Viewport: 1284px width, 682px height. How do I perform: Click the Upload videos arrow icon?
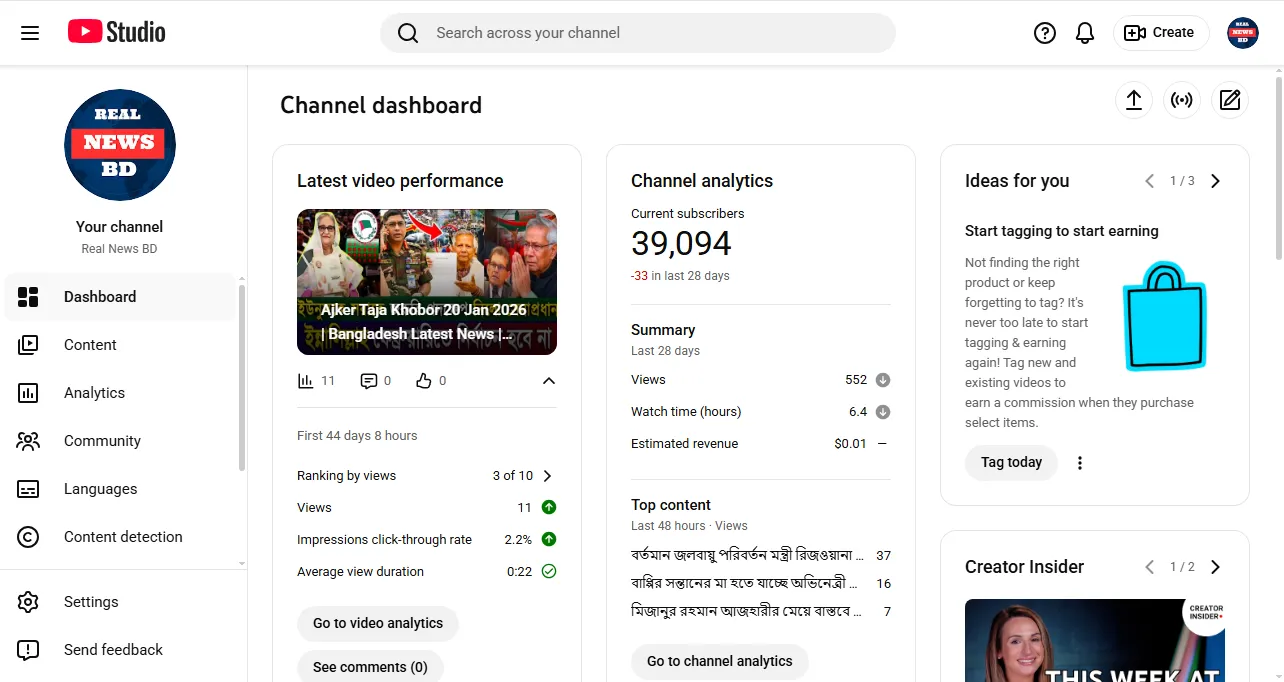pos(1134,100)
